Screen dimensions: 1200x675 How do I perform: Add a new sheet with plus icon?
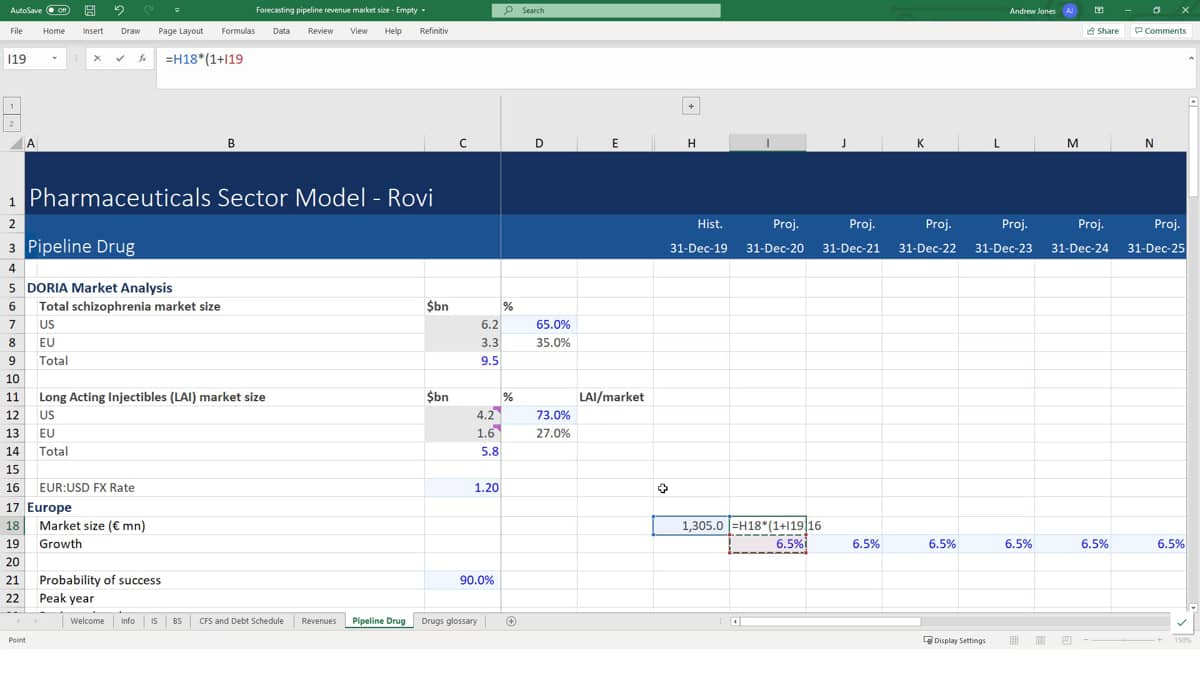click(511, 621)
